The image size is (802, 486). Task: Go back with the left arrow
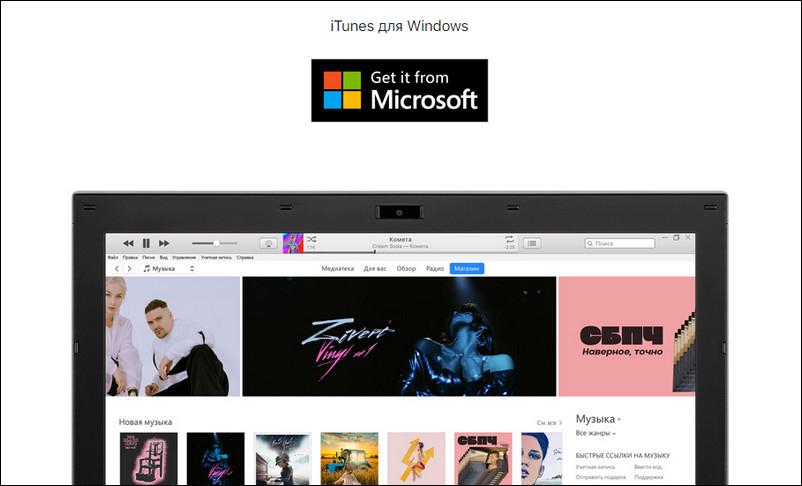(x=116, y=269)
